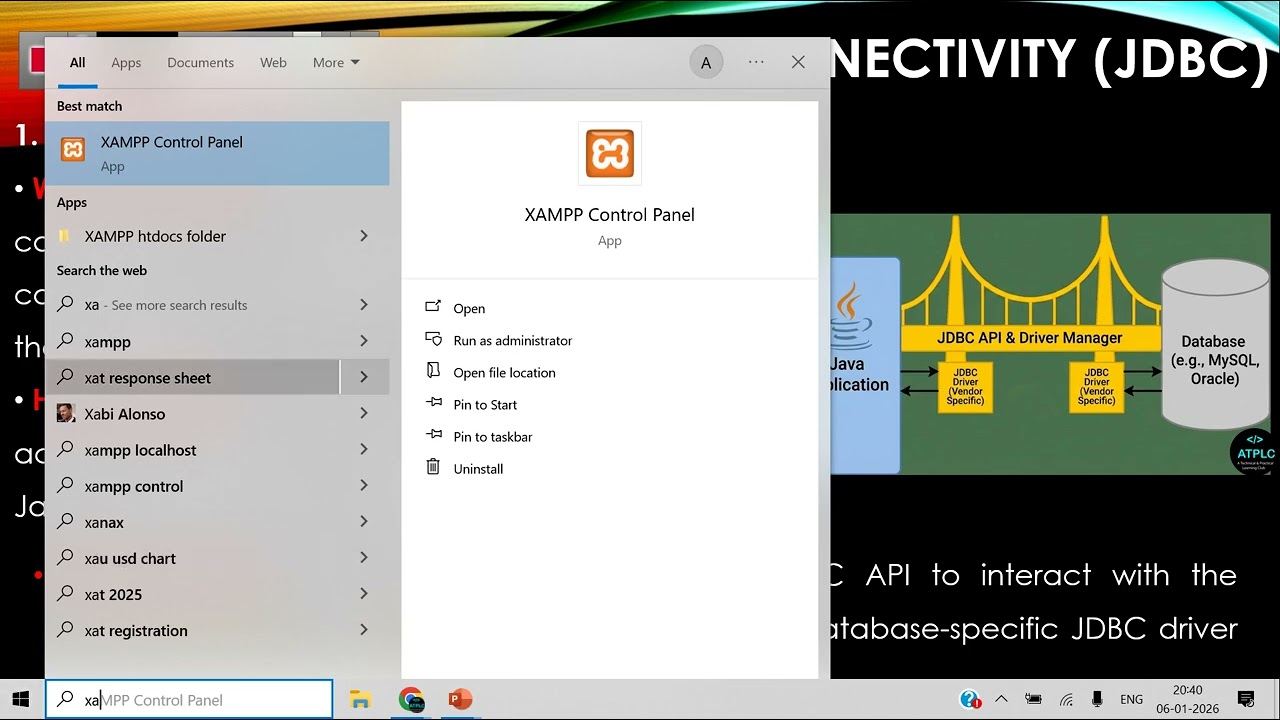Open File Explorer from the taskbar
This screenshot has height=720, width=1280.
pos(360,700)
